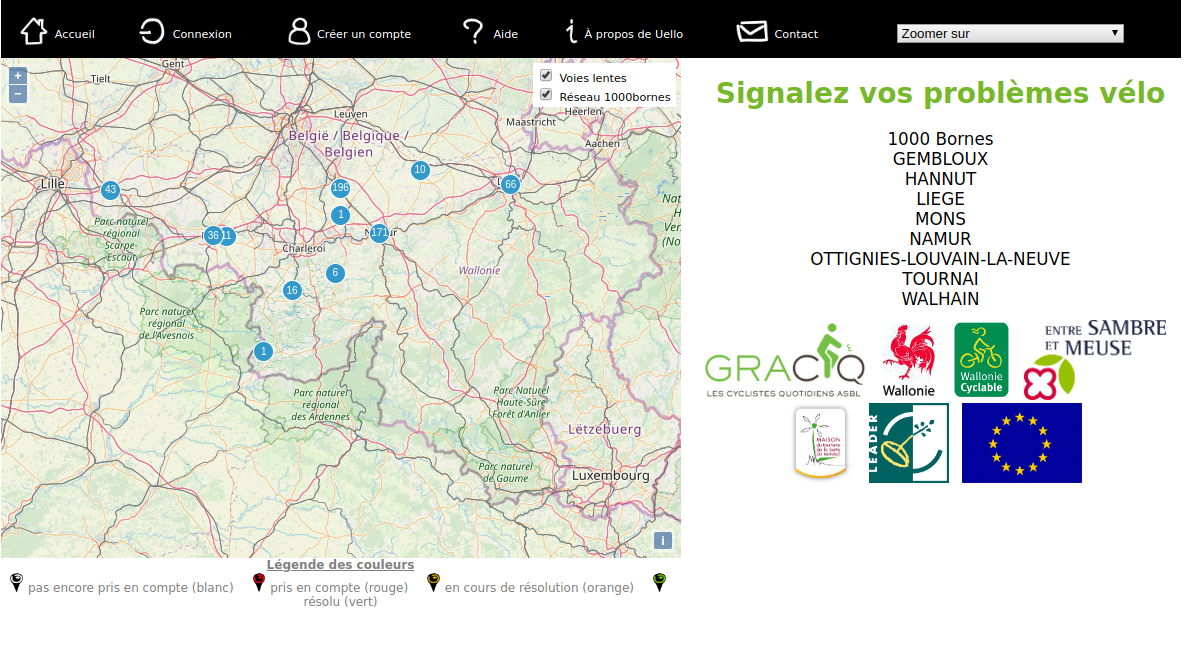Open cluster marker 10 on map
1186x660 pixels.
tap(420, 170)
